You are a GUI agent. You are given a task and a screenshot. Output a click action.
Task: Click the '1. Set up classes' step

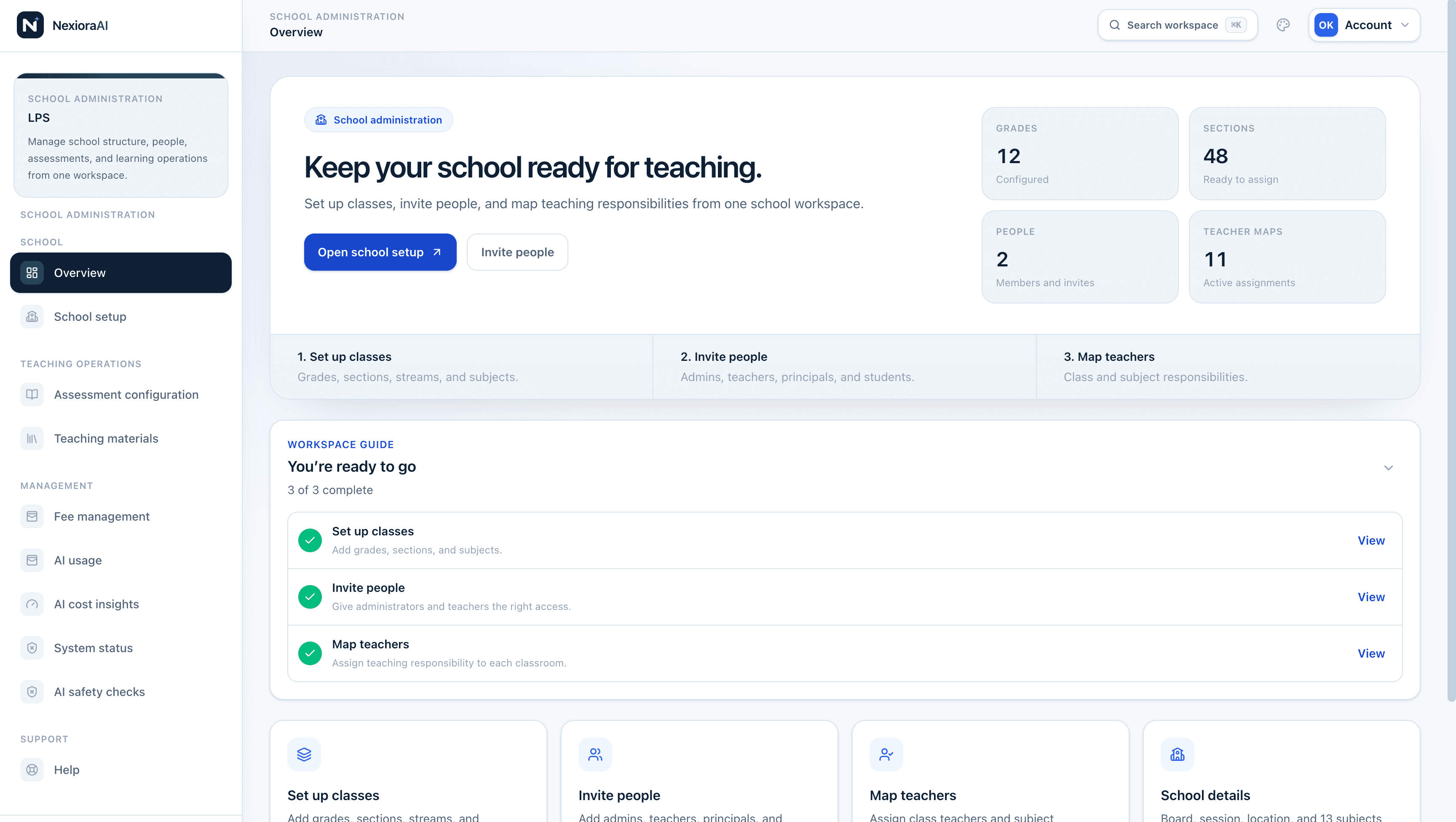pos(462,367)
